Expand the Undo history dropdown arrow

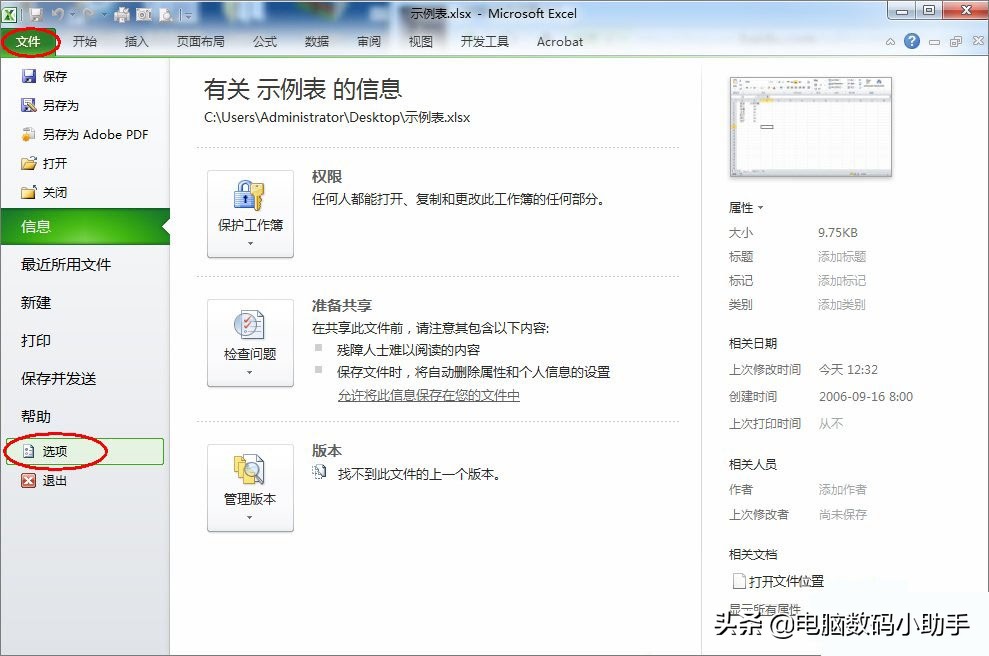(x=71, y=13)
